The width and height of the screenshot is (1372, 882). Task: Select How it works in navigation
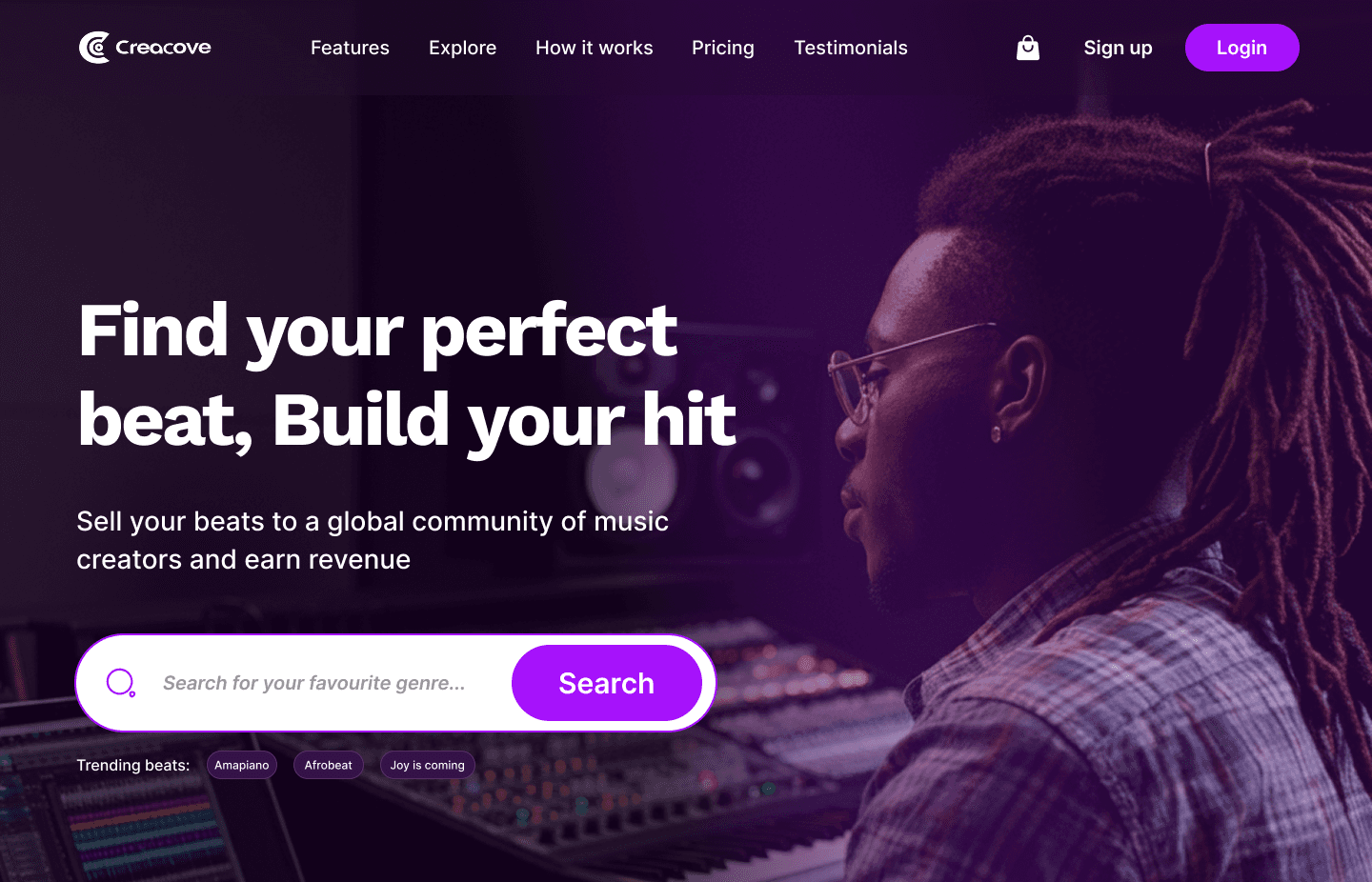(x=595, y=48)
